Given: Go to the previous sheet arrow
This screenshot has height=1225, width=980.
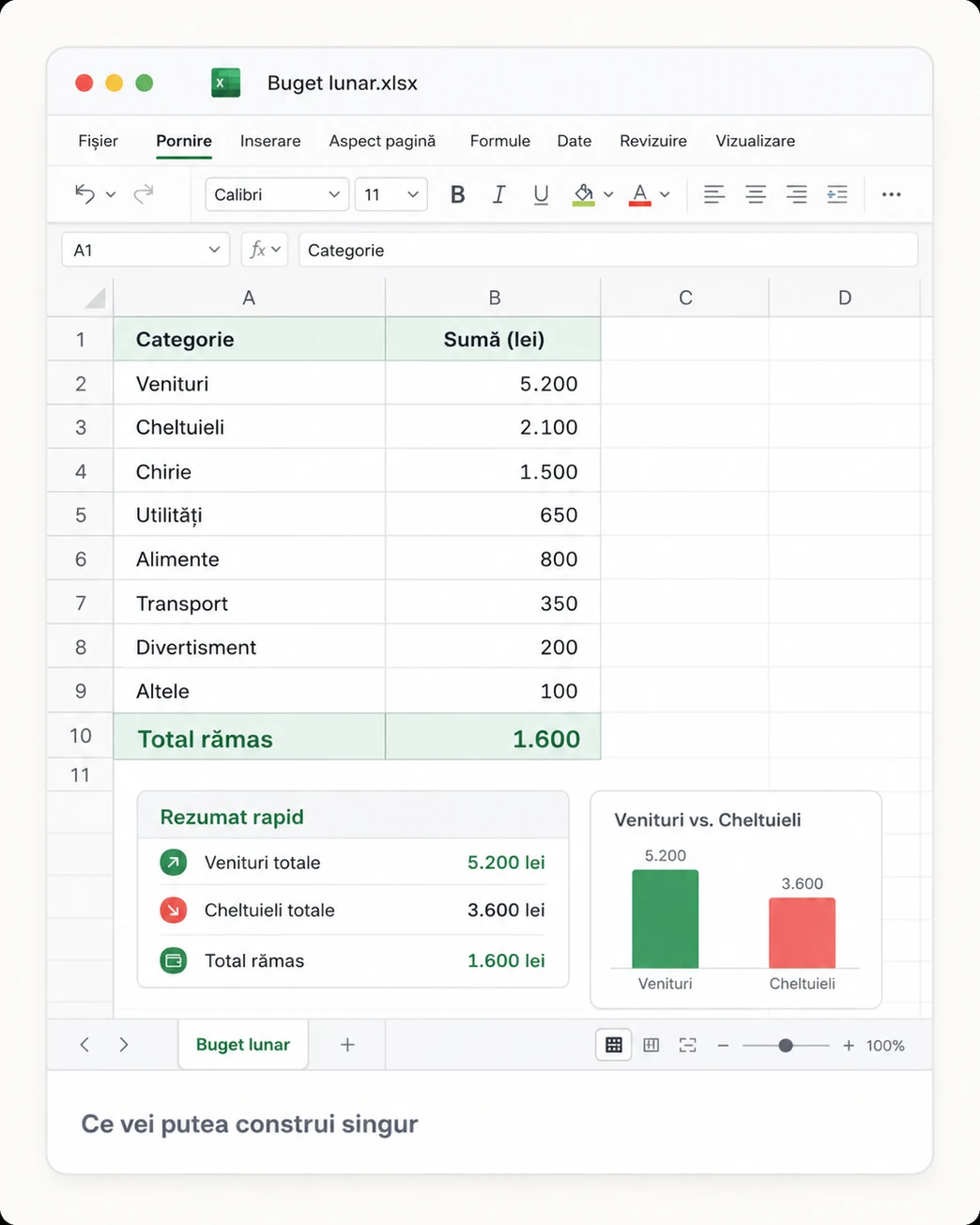Looking at the screenshot, I should tap(84, 1045).
